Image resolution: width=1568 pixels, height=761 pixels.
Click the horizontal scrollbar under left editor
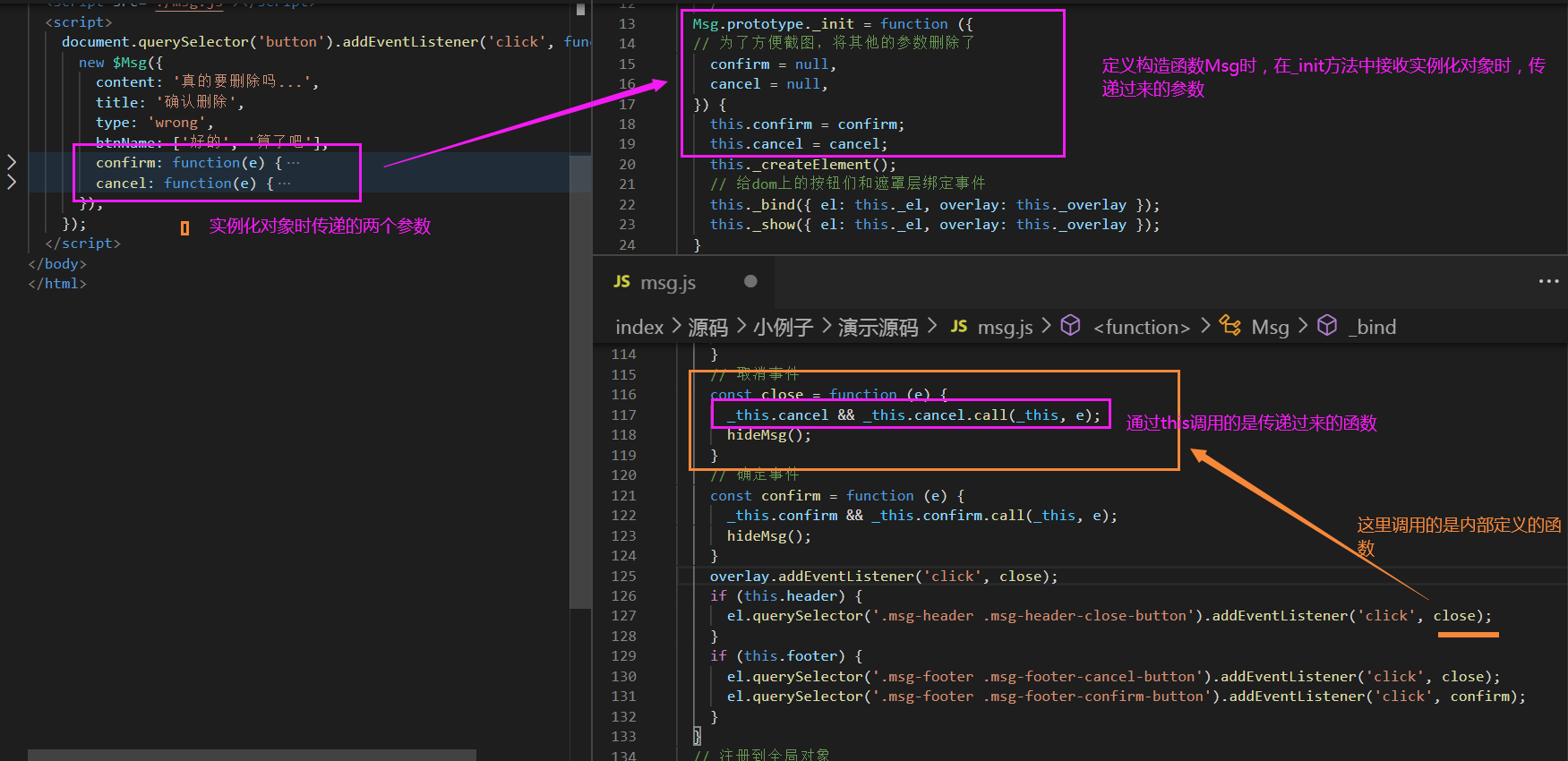pyautogui.click(x=252, y=755)
